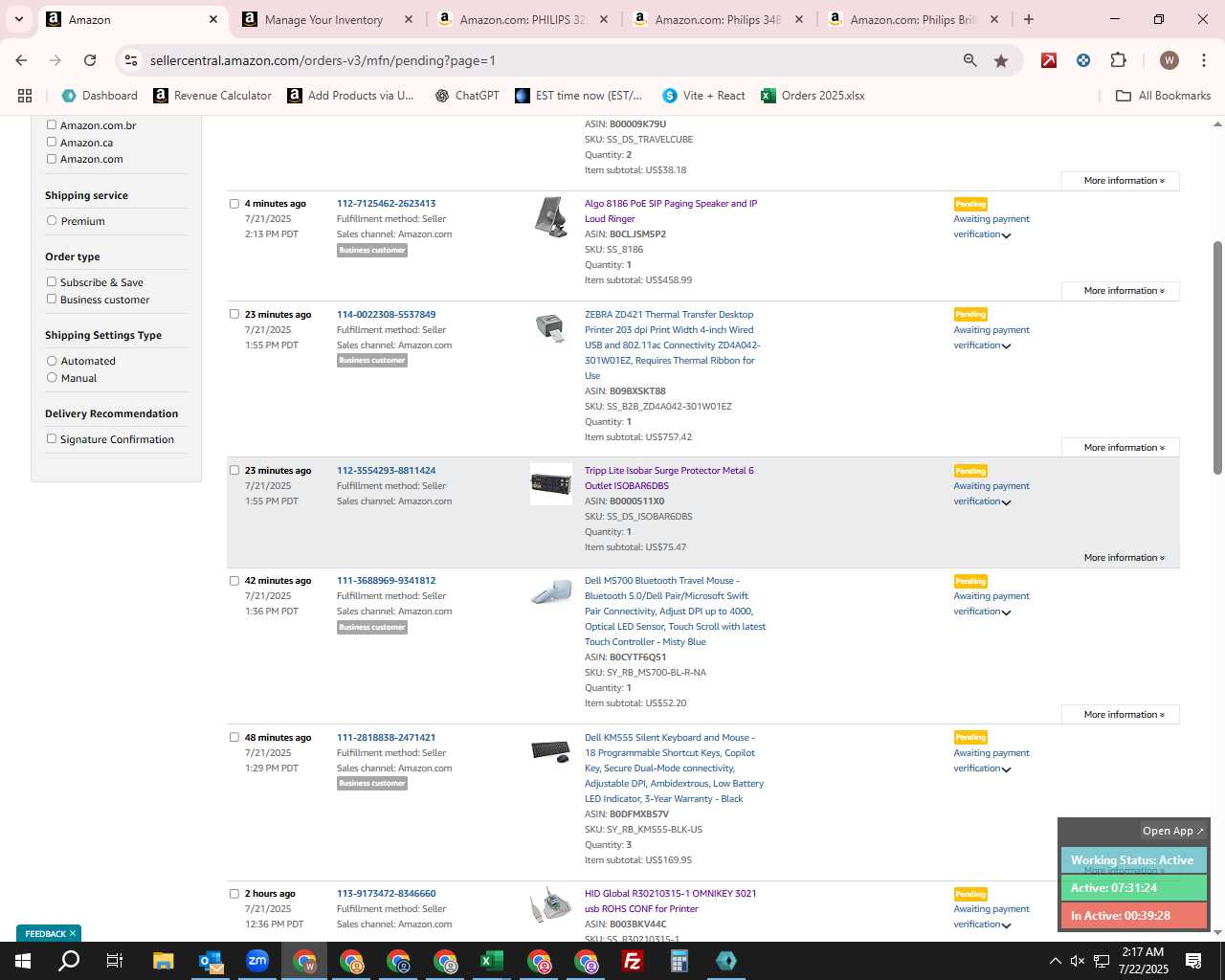Show hidden system tray icons
The height and width of the screenshot is (980, 1225).
1055,961
